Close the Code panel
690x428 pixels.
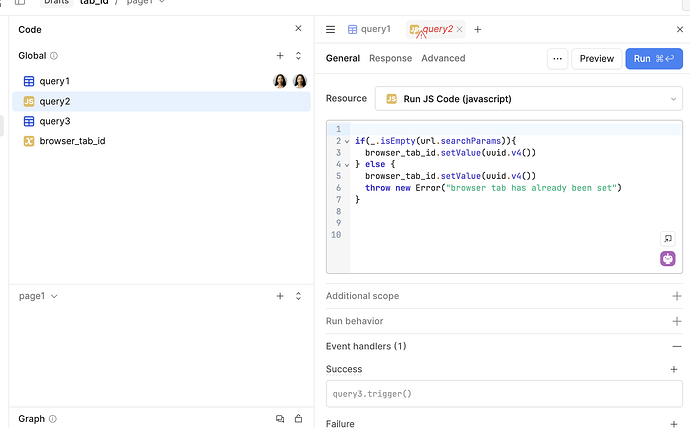click(298, 29)
